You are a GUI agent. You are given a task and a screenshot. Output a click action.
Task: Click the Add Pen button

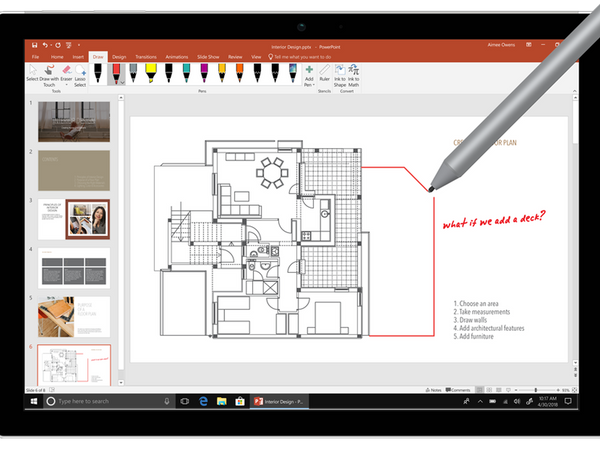pos(309,76)
